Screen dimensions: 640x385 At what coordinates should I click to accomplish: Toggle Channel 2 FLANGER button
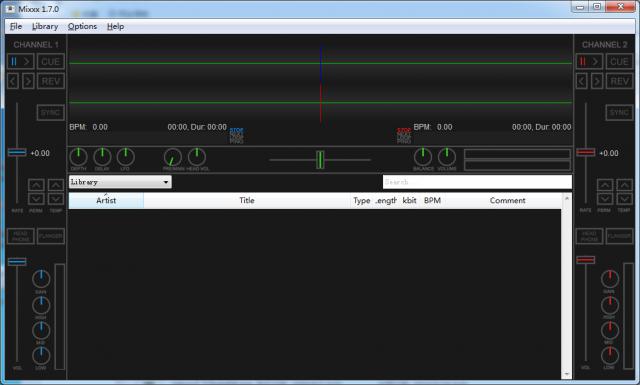click(x=619, y=236)
